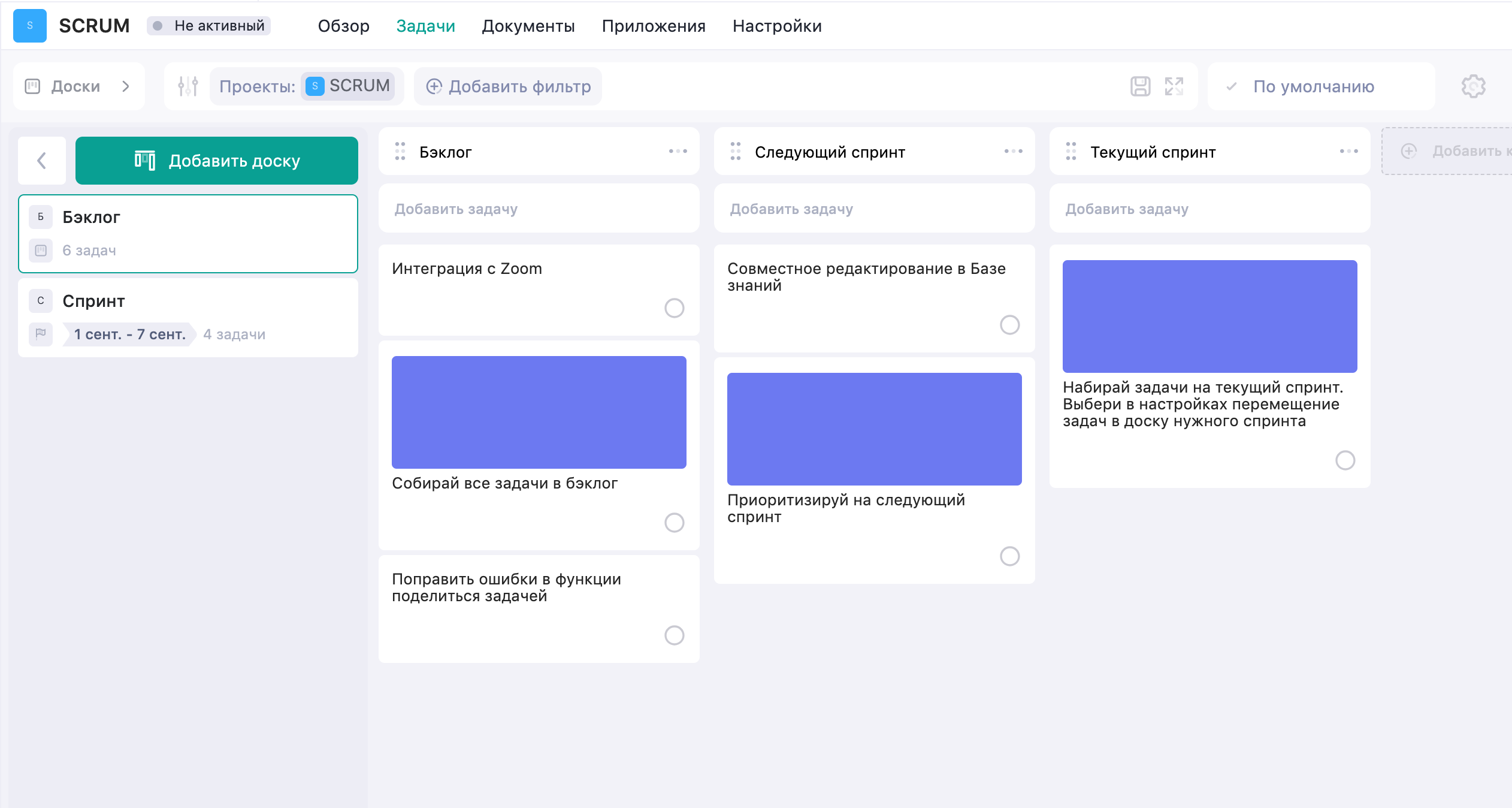
Task: Click the flag icon on the Спринт board
Action: point(40,334)
